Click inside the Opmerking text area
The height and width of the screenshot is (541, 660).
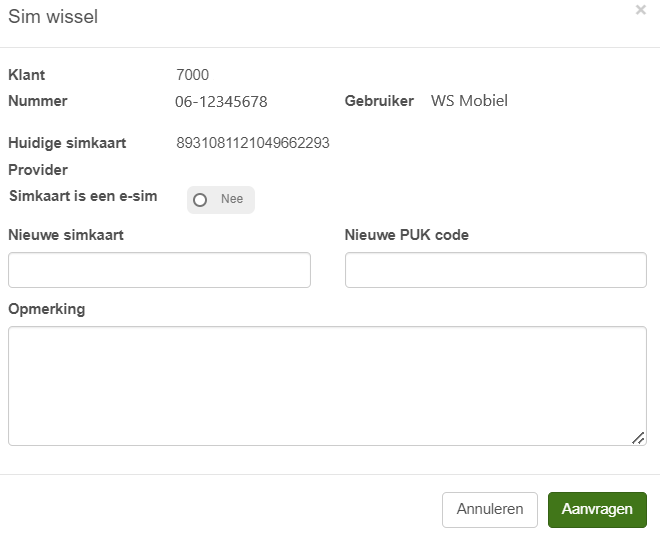point(327,386)
